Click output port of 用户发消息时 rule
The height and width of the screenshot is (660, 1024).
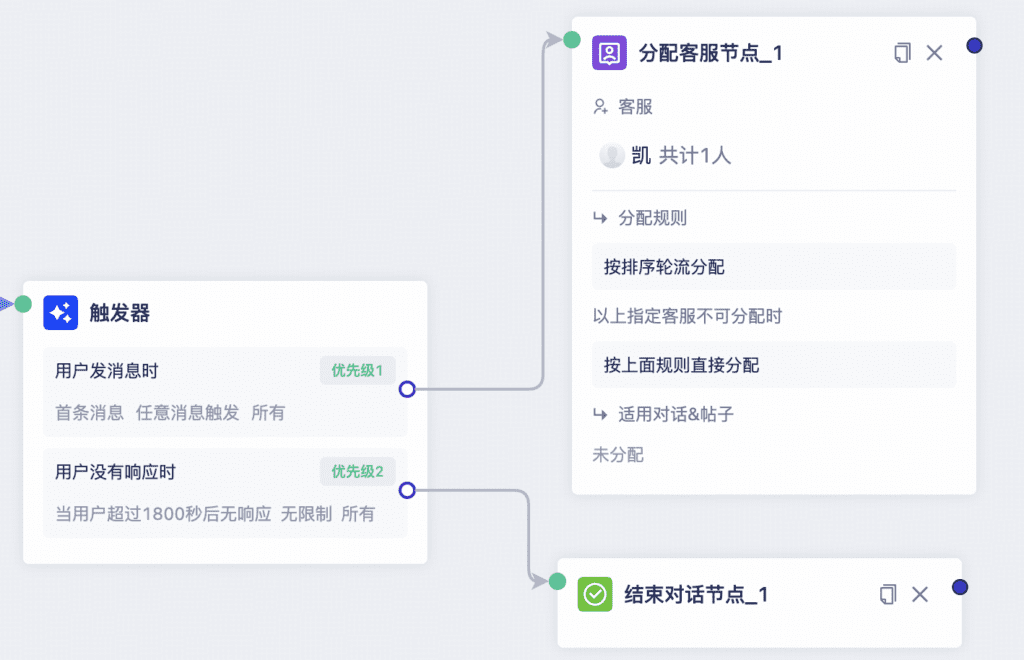[407, 389]
